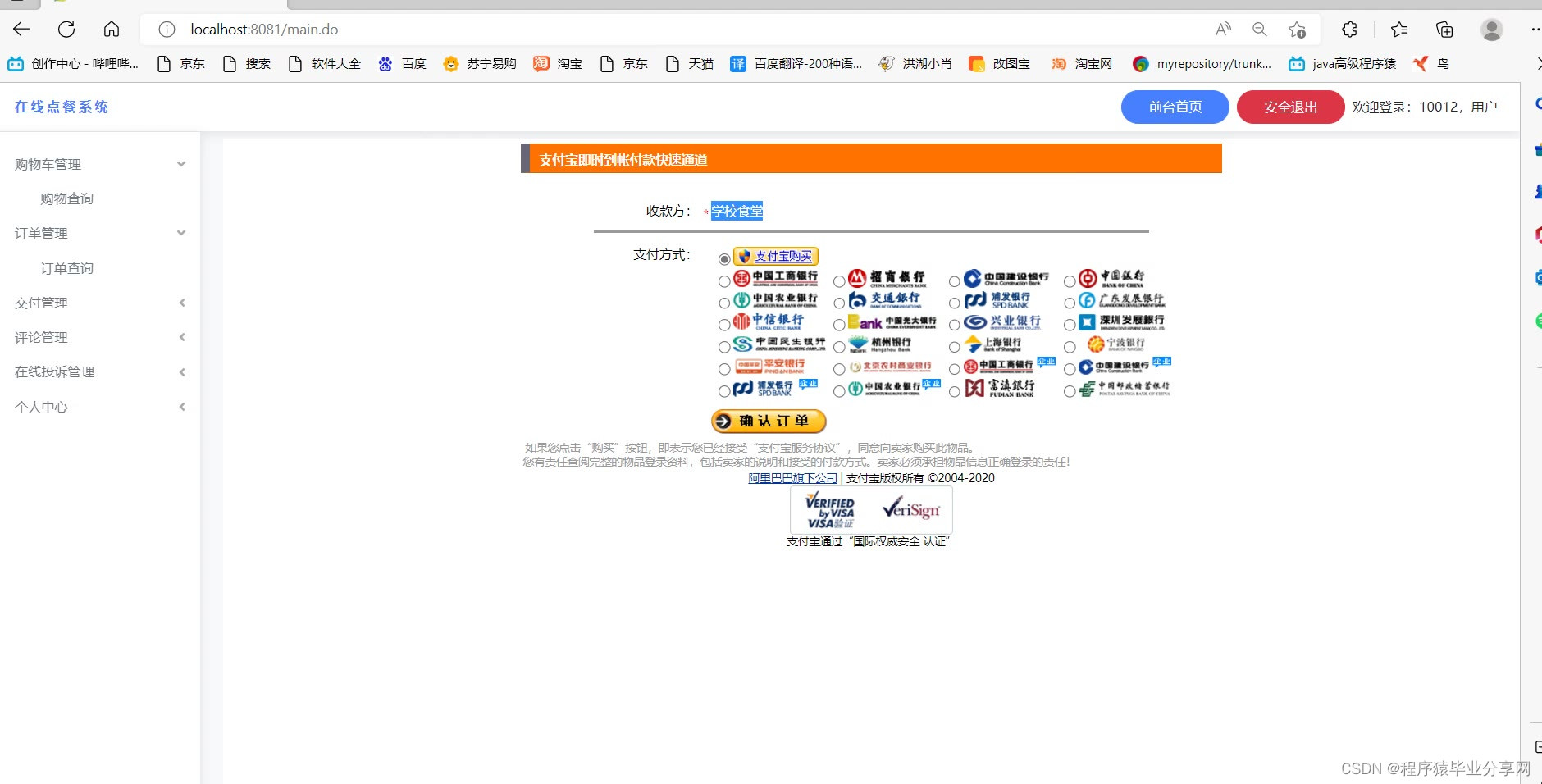Image resolution: width=1542 pixels, height=784 pixels.
Task: Open the zoom magnifier icon in address bar
Action: pyautogui.click(x=1260, y=30)
